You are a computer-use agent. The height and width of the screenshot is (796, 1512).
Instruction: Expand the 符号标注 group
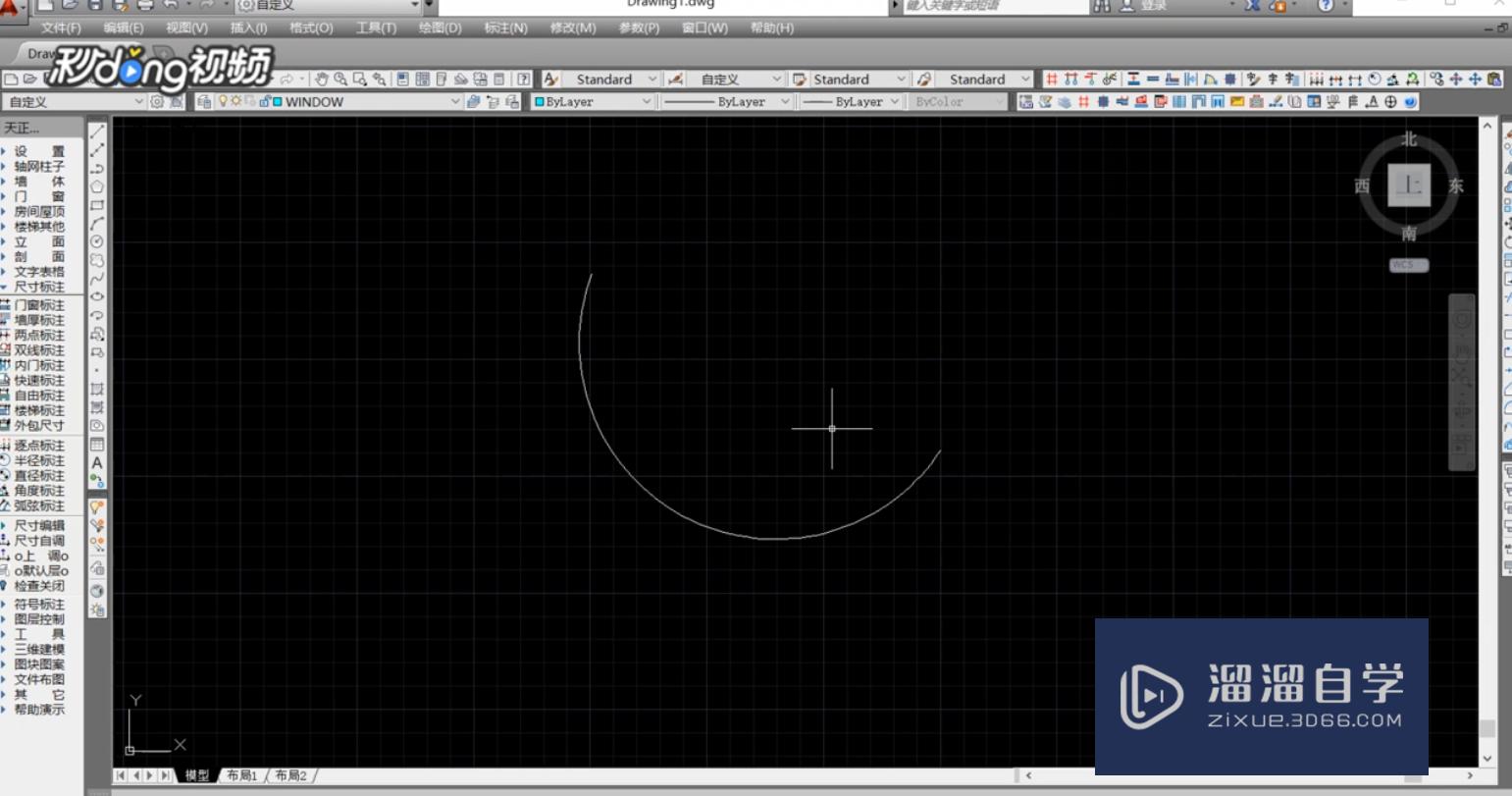tap(39, 605)
